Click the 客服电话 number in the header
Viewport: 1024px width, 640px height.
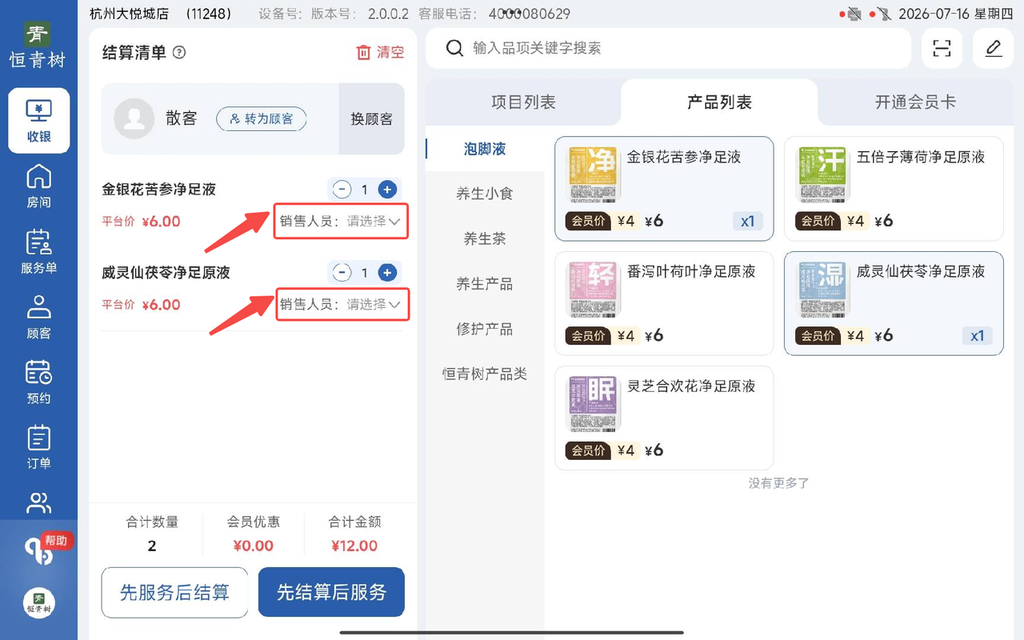(x=530, y=14)
